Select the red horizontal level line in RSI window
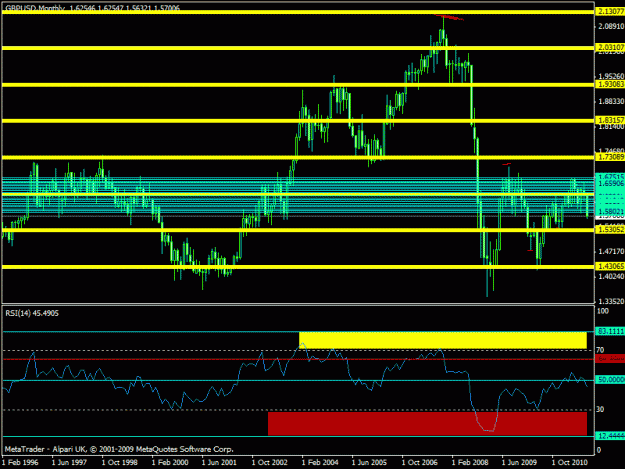 (298, 359)
